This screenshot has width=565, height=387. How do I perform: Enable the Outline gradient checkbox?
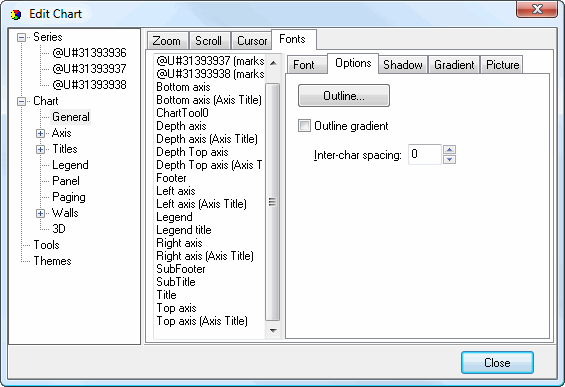click(304, 126)
